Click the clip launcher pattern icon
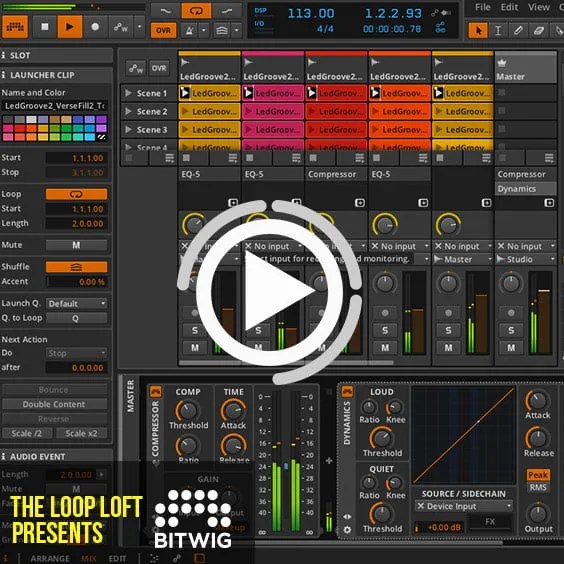This screenshot has height=564, width=564. tap(15, 27)
